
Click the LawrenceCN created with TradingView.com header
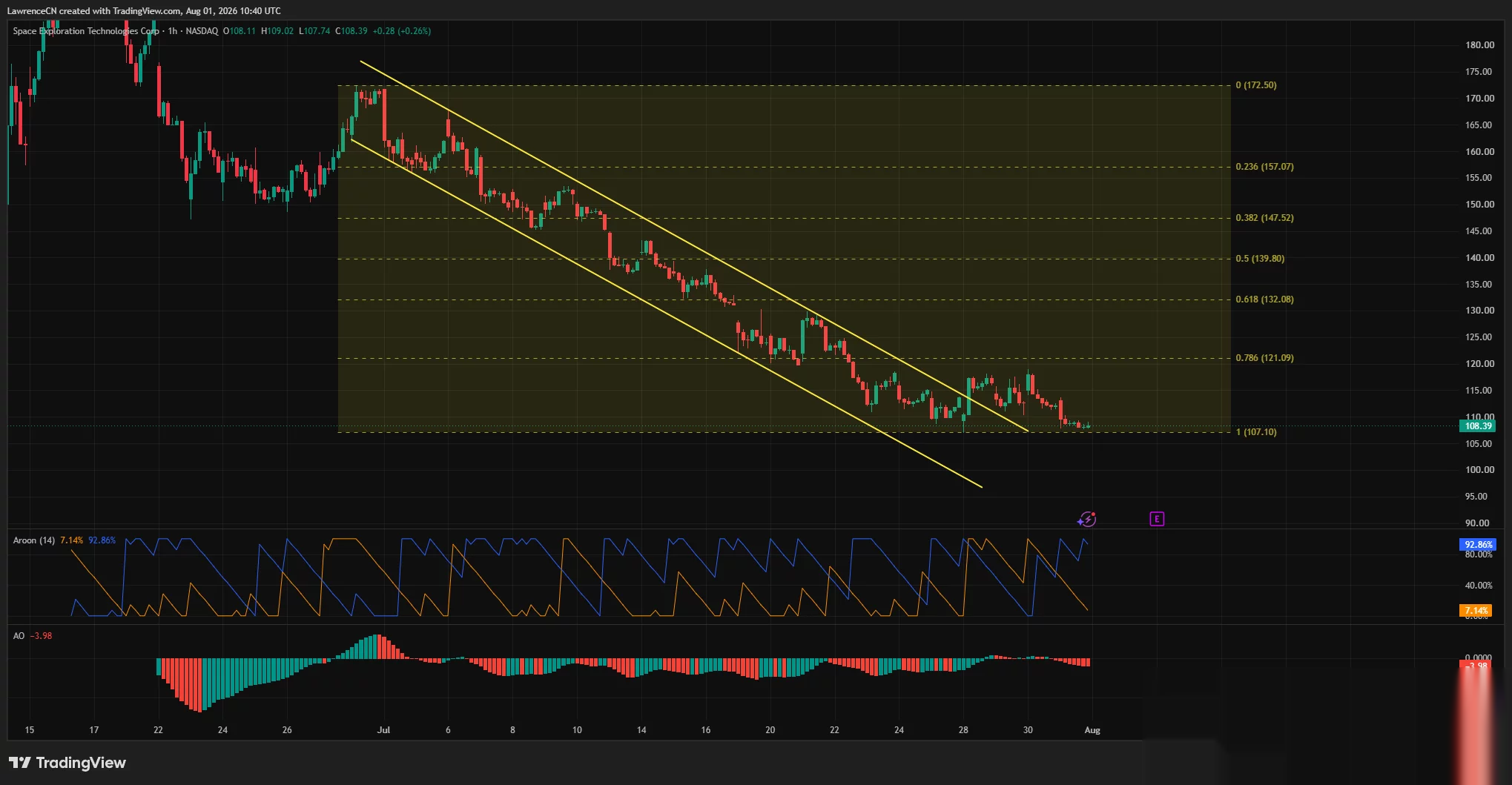pyautogui.click(x=144, y=11)
